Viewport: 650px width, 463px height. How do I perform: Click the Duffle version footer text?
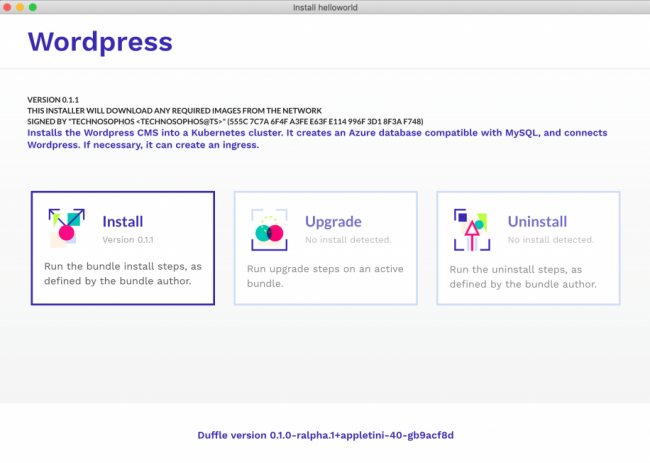pos(325,435)
